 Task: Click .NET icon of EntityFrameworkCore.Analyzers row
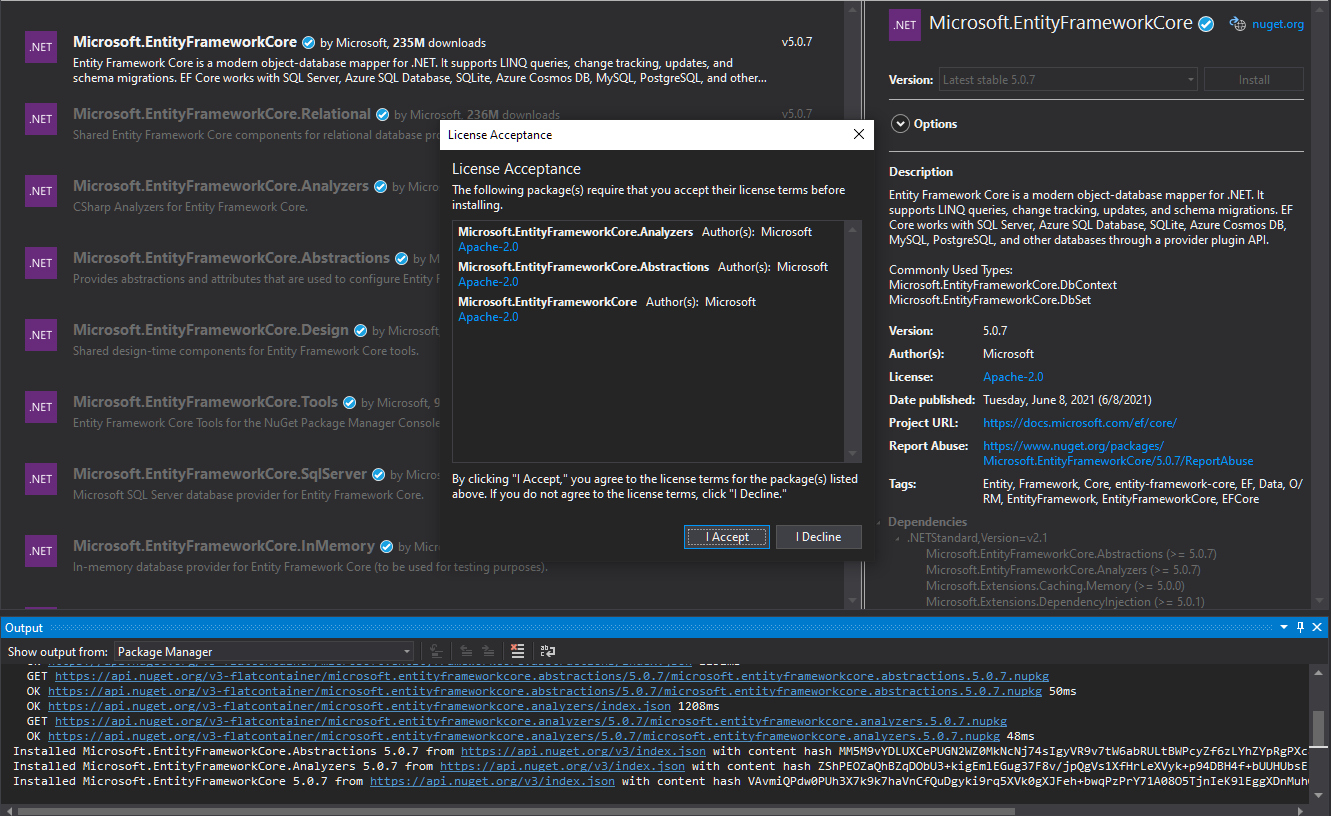coord(41,191)
